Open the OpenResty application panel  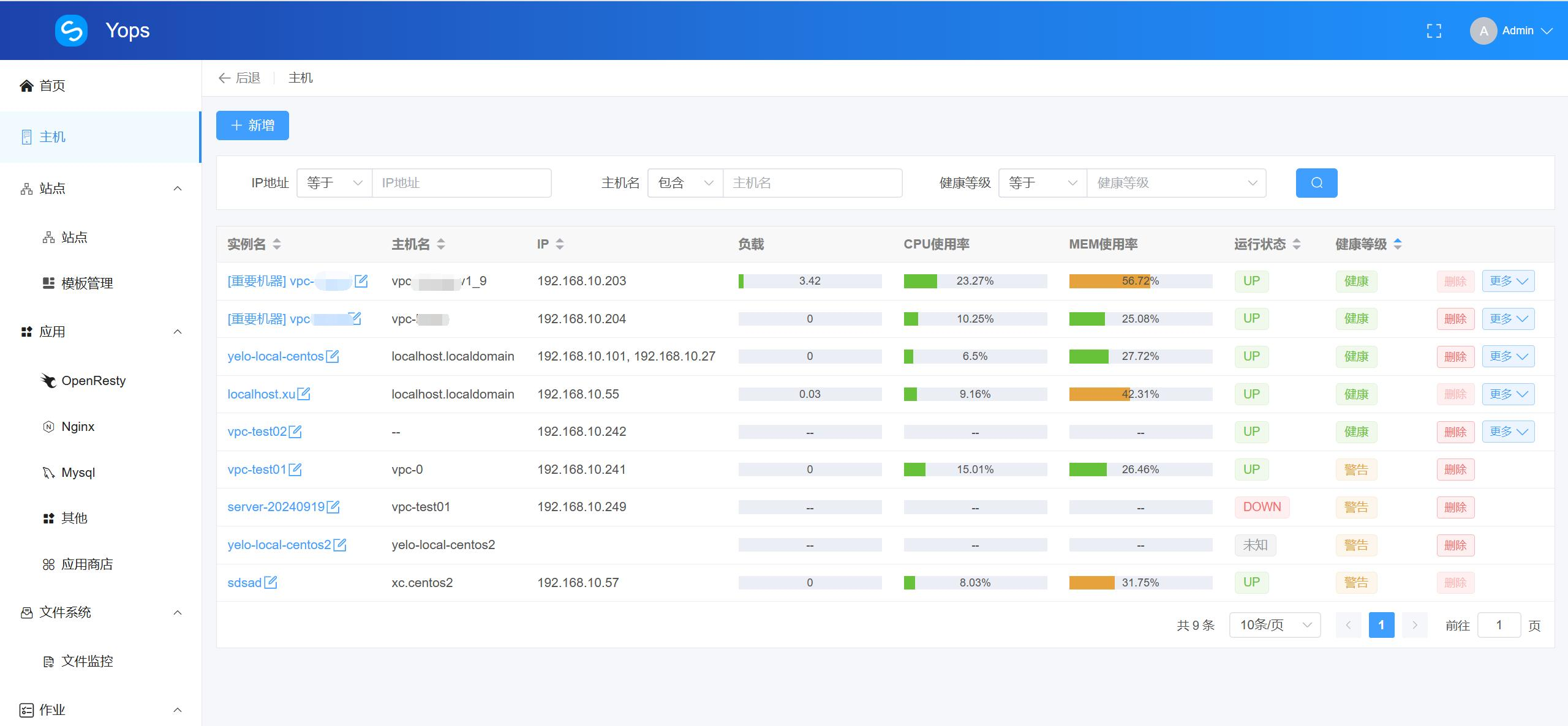click(93, 380)
